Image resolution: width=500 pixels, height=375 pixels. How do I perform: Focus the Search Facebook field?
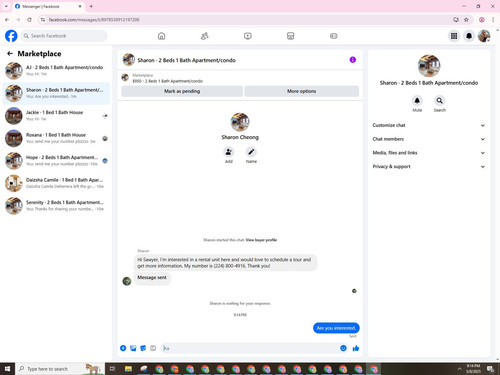click(64, 36)
